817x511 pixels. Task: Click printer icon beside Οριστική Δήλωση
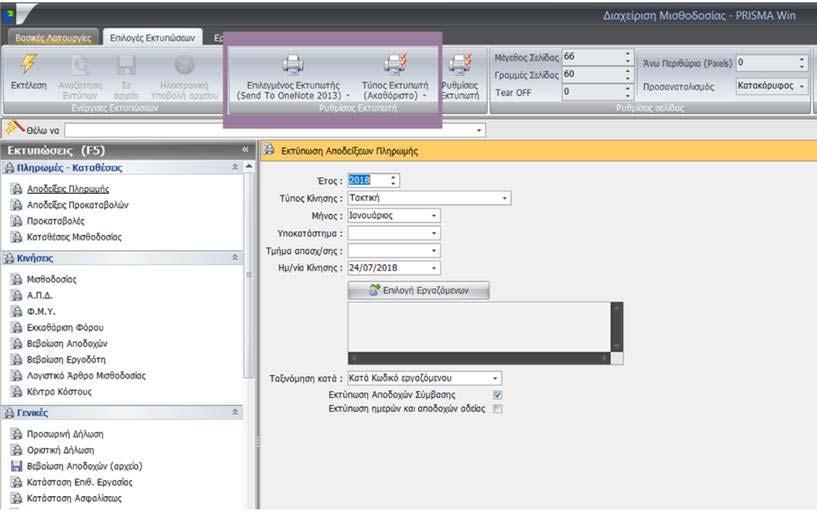(17, 450)
